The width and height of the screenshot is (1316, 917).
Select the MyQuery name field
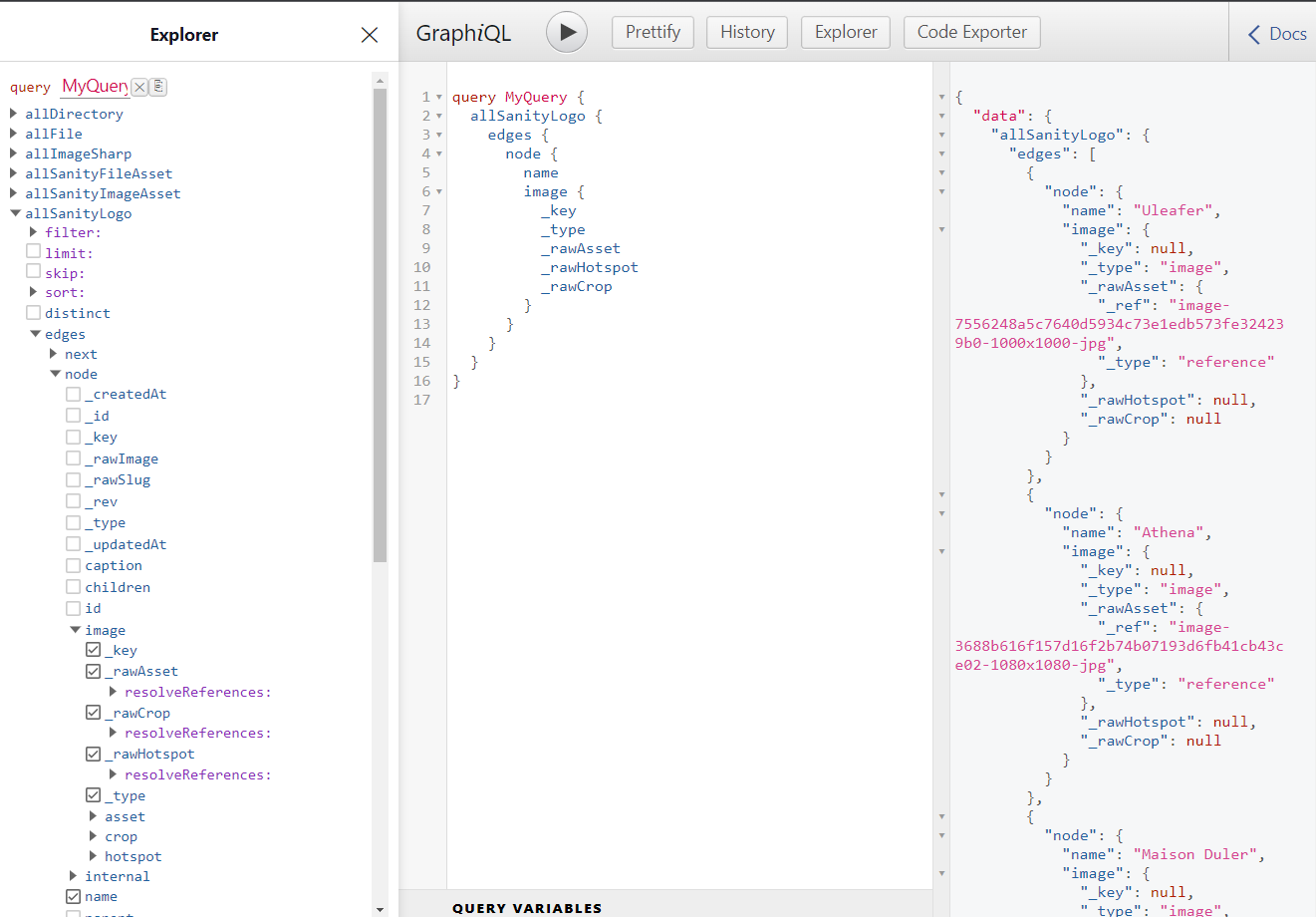(x=97, y=87)
